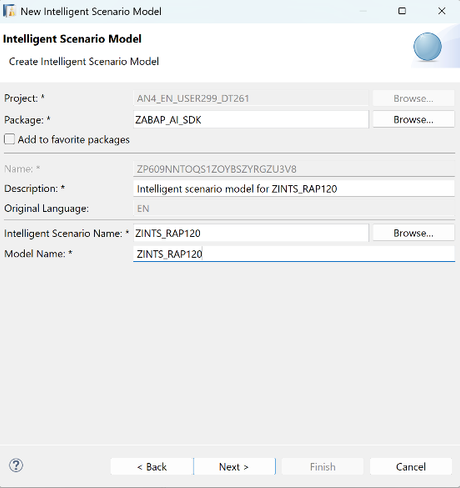Enable Add to favorite packages checkbox
Screen dimensions: 460x488
tap(9, 139)
